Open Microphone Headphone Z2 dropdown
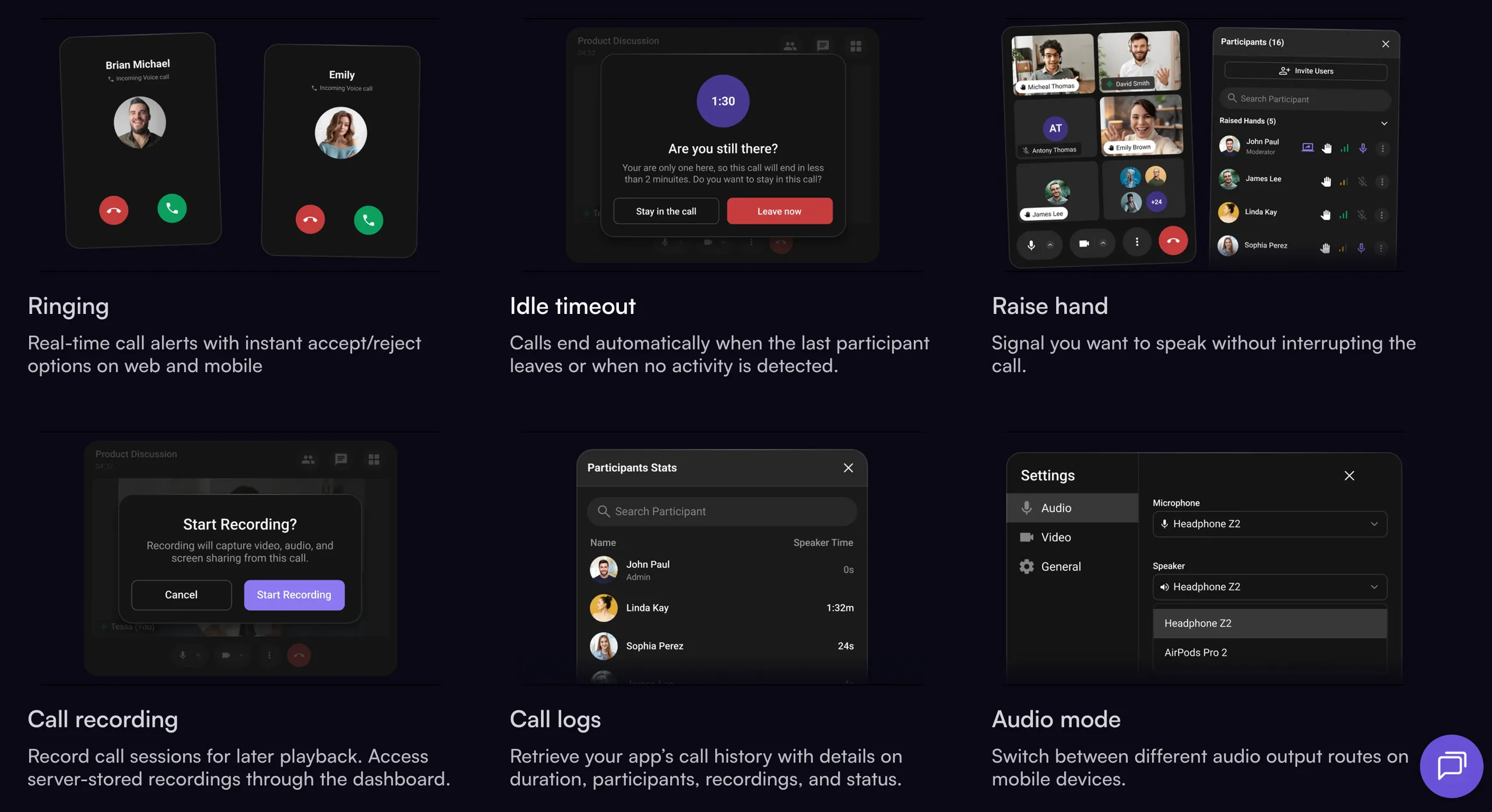Image resolution: width=1492 pixels, height=812 pixels. [1269, 524]
